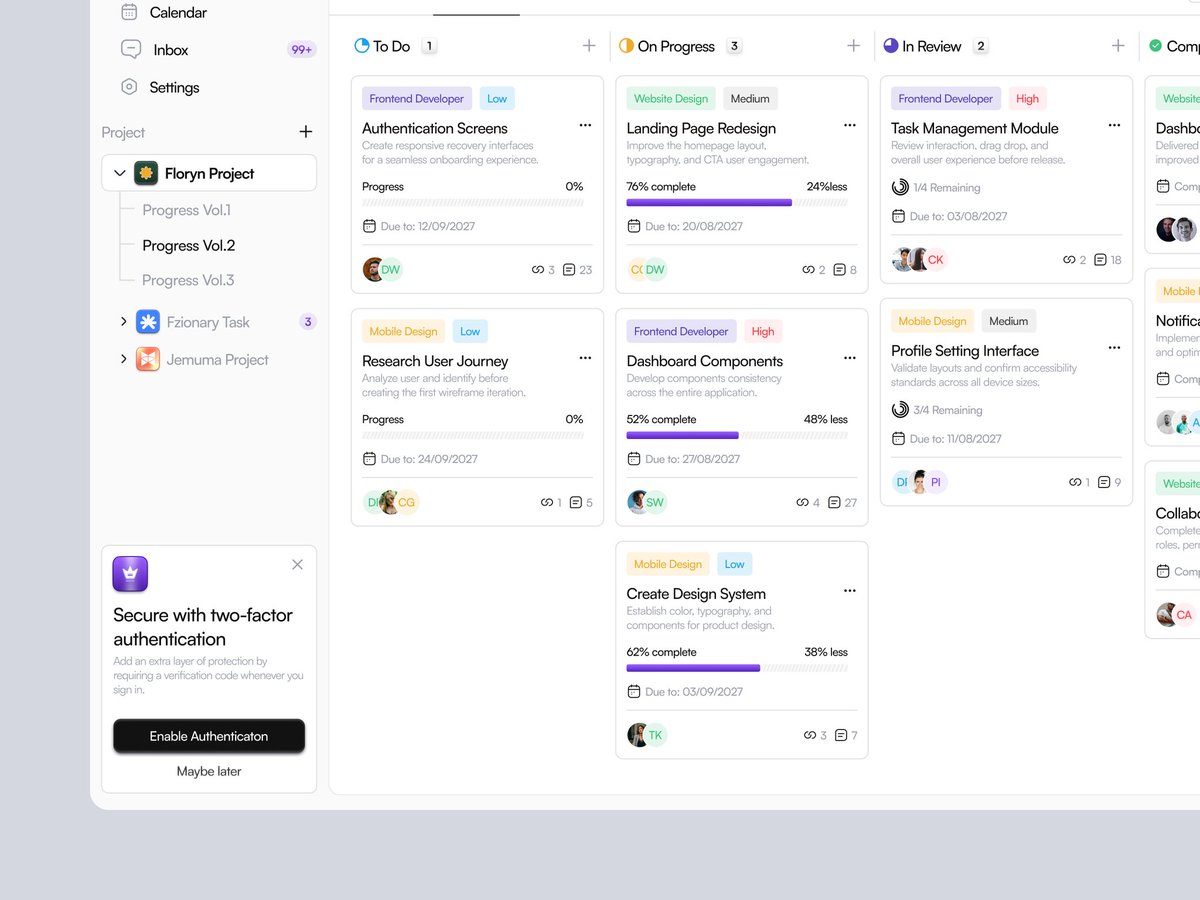
Task: Click the Floryn Project logo icon
Action: click(146, 173)
